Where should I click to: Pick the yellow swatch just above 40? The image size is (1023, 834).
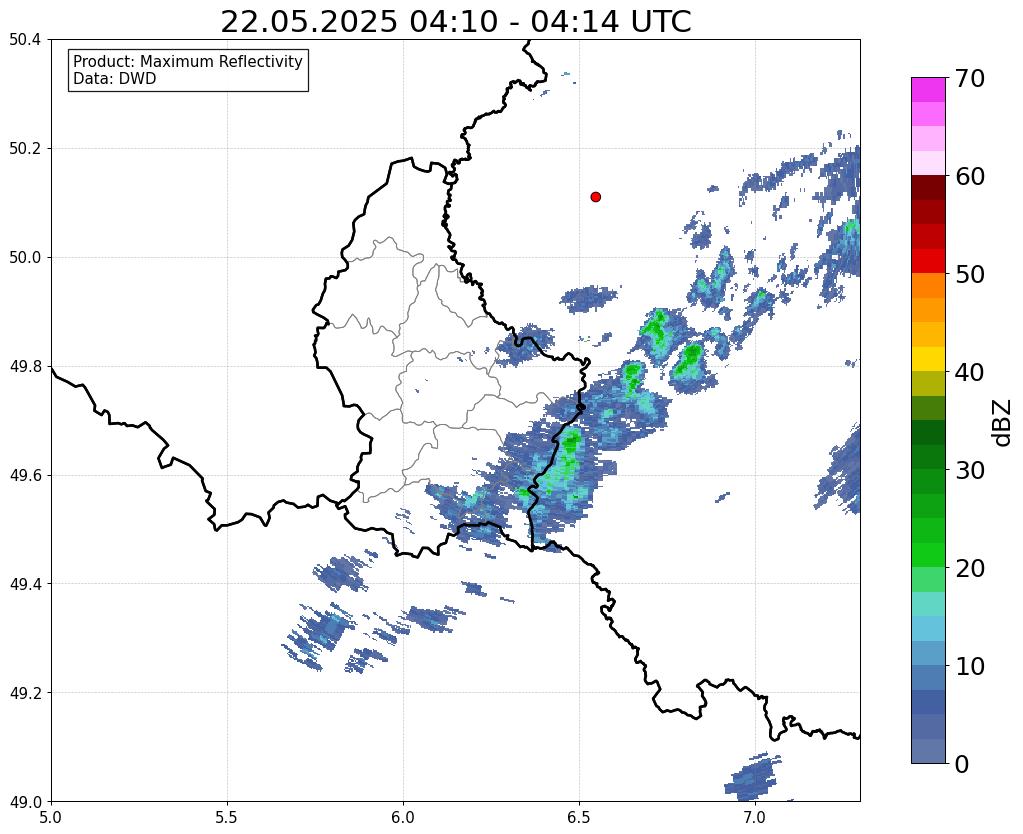point(928,359)
